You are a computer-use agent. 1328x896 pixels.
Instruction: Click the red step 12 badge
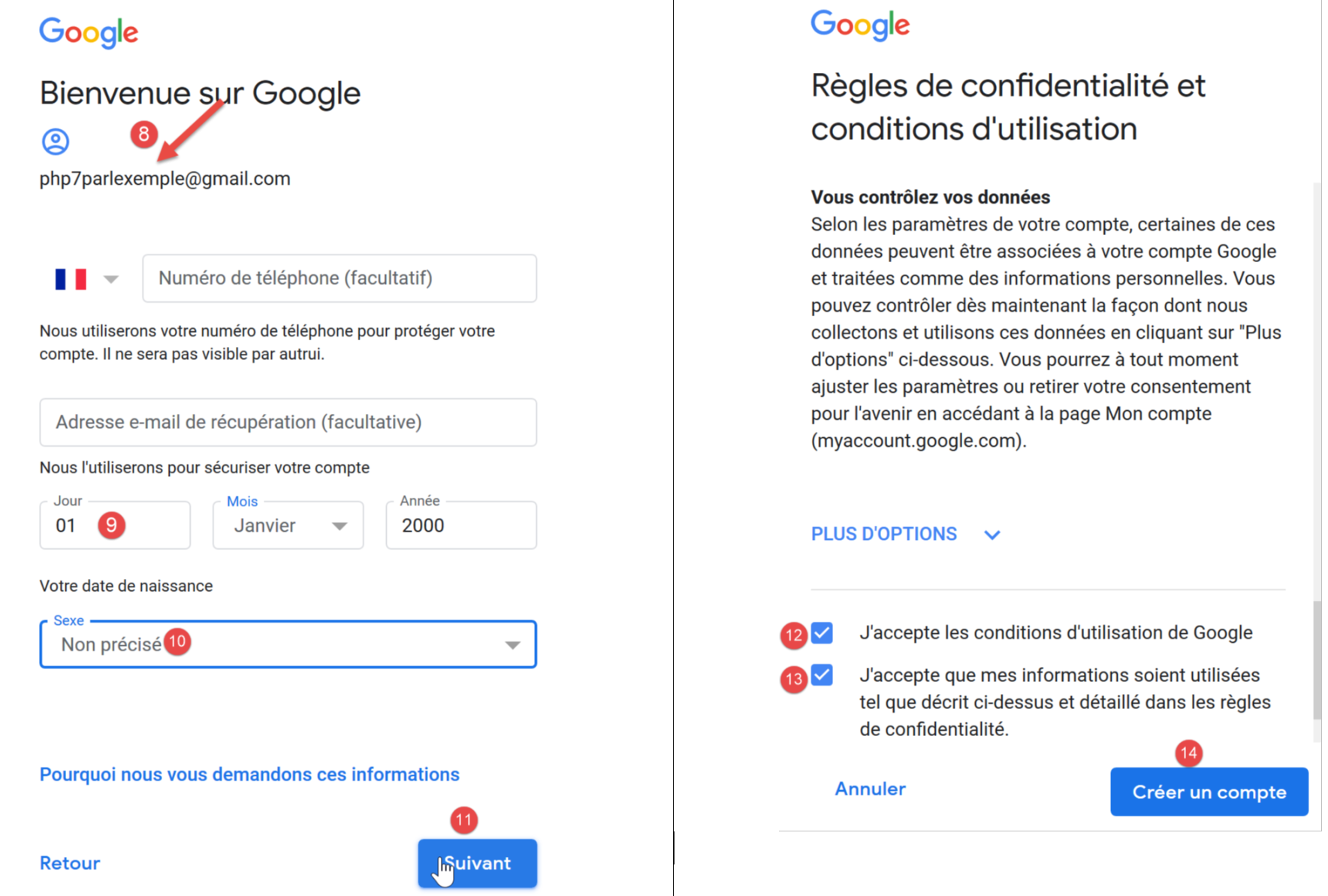click(x=793, y=635)
